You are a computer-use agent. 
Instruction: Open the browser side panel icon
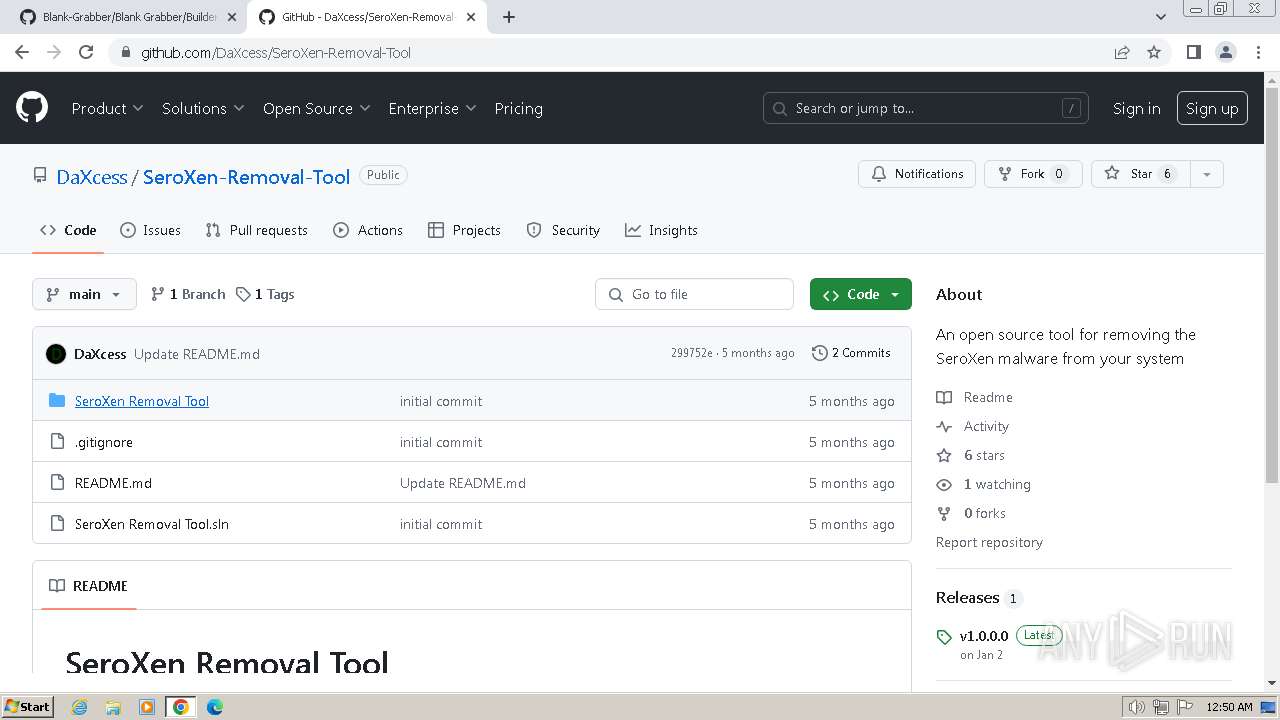click(x=1193, y=52)
